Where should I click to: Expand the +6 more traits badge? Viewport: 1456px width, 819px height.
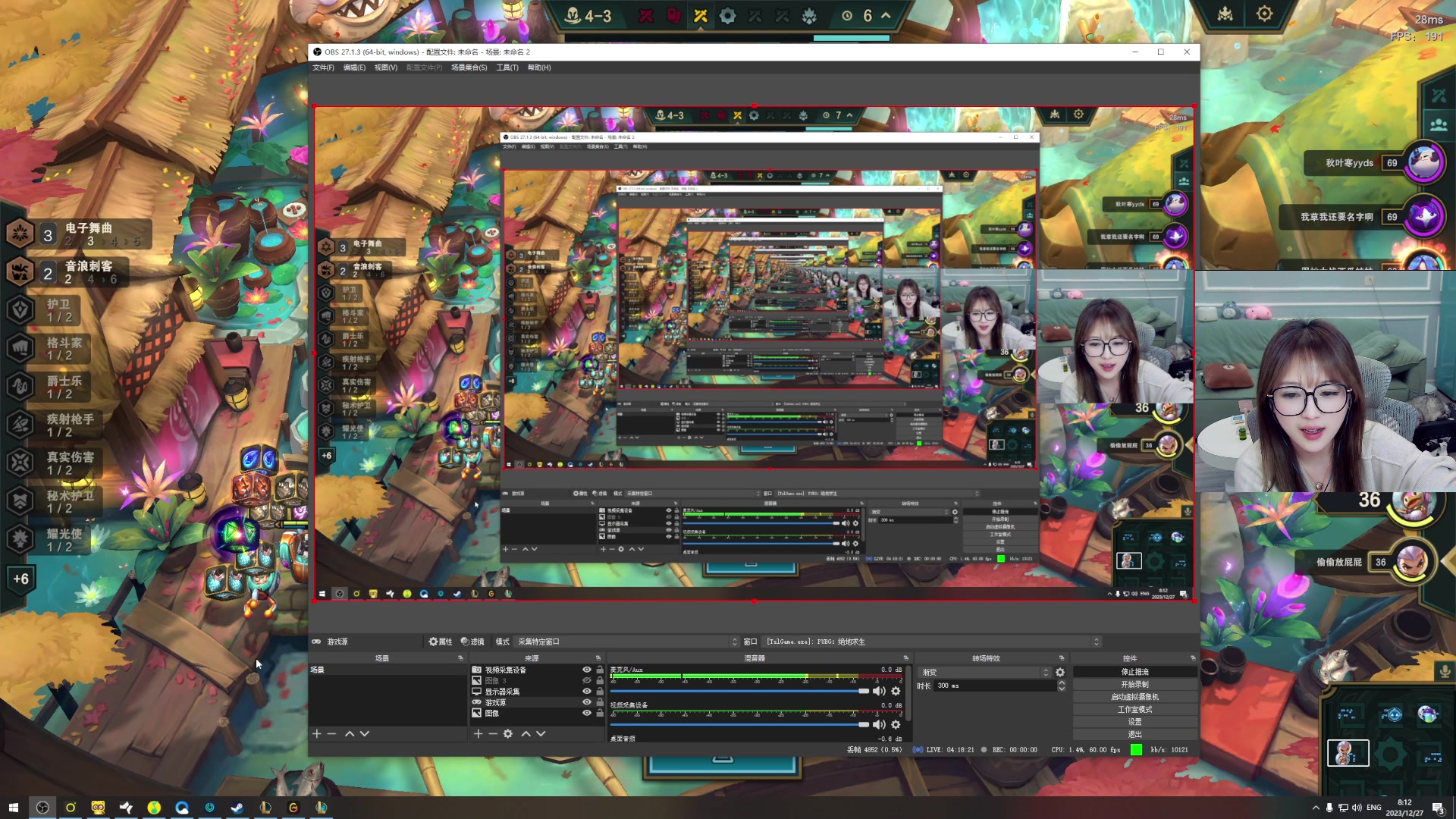point(20,579)
